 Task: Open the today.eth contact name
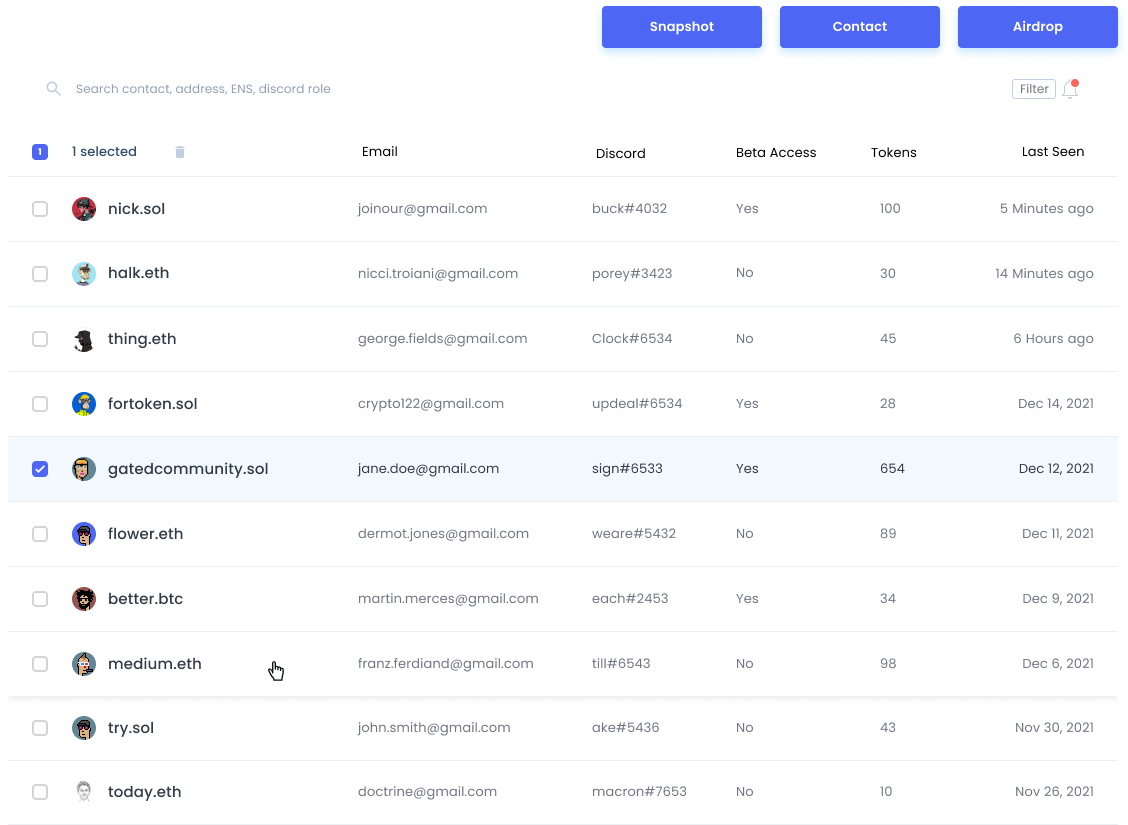coord(145,792)
